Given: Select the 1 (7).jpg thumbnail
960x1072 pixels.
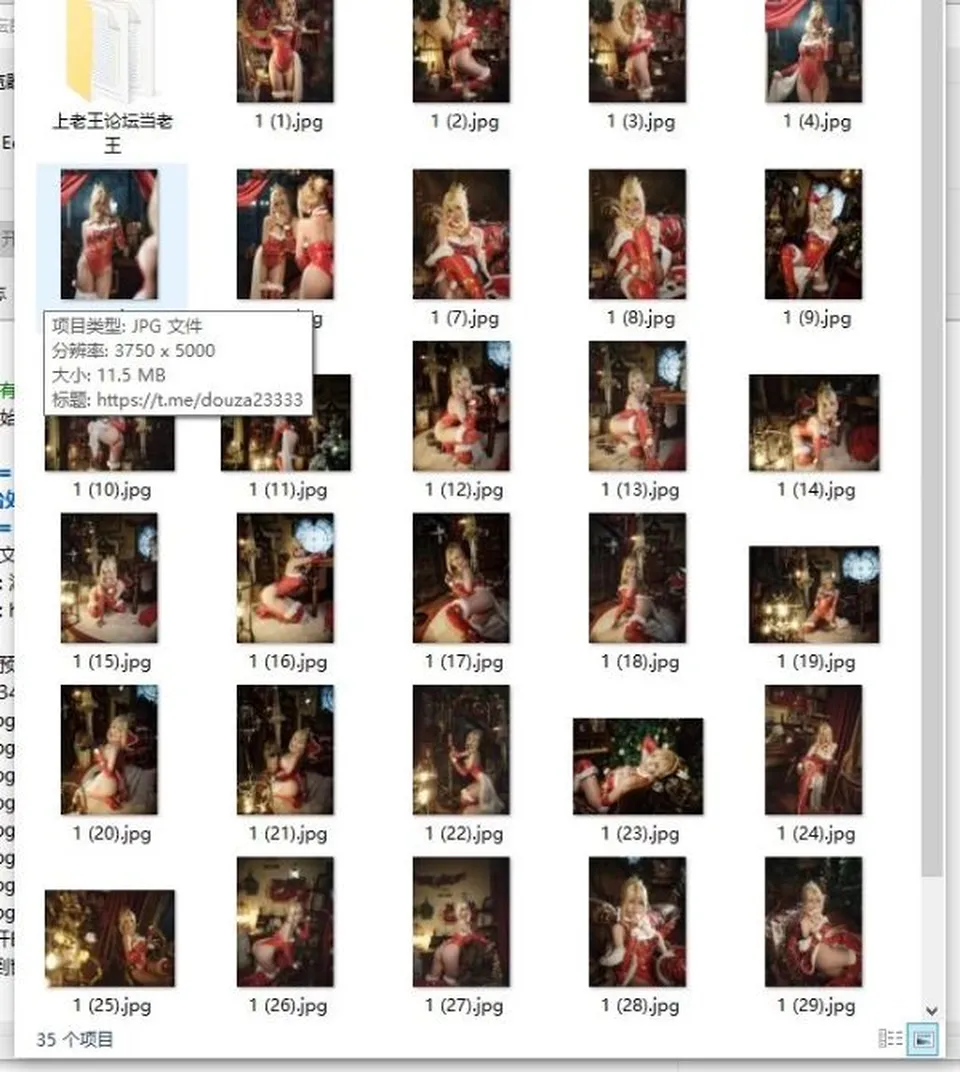Looking at the screenshot, I should (x=462, y=234).
